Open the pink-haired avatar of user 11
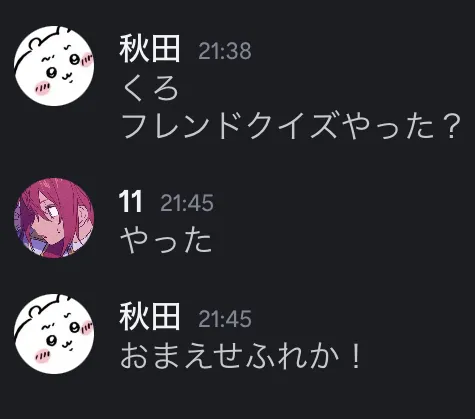Viewport: 475px width, 419px height. pyautogui.click(x=54, y=218)
